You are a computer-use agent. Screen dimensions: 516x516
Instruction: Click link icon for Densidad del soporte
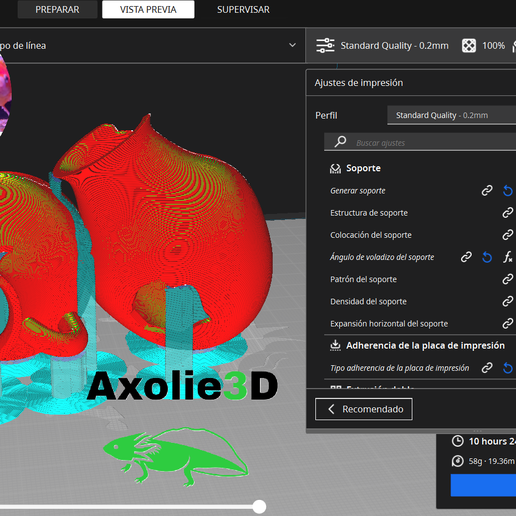pyautogui.click(x=507, y=301)
